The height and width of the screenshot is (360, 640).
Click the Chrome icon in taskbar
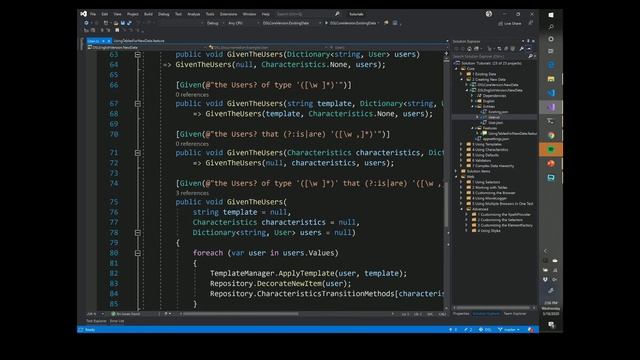click(x=551, y=136)
